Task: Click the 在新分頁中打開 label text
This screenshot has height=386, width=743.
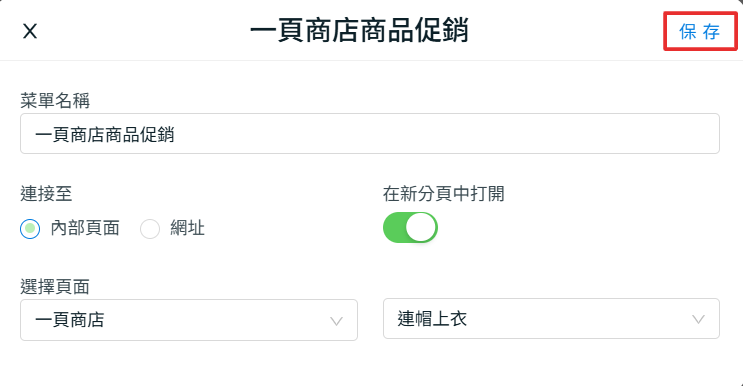Action: [x=444, y=194]
